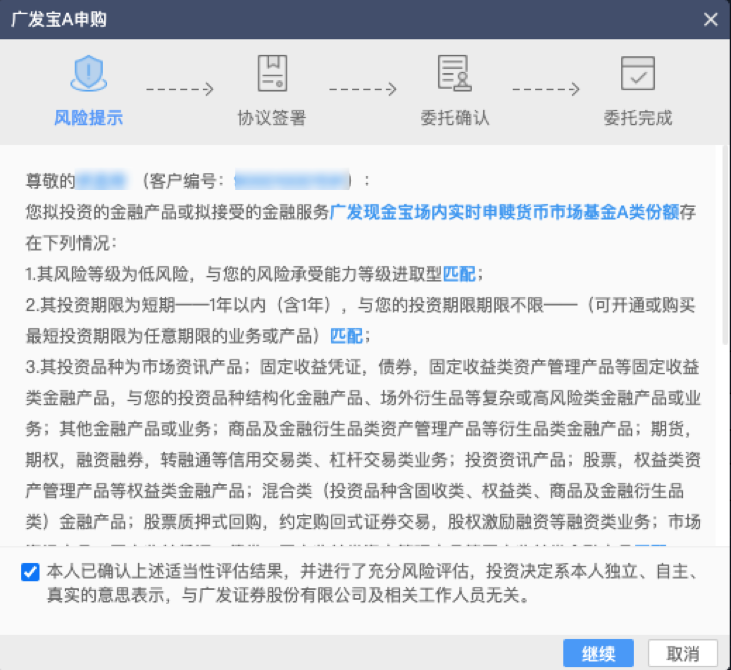Click the 委托完成 checkmark icon

point(637,73)
